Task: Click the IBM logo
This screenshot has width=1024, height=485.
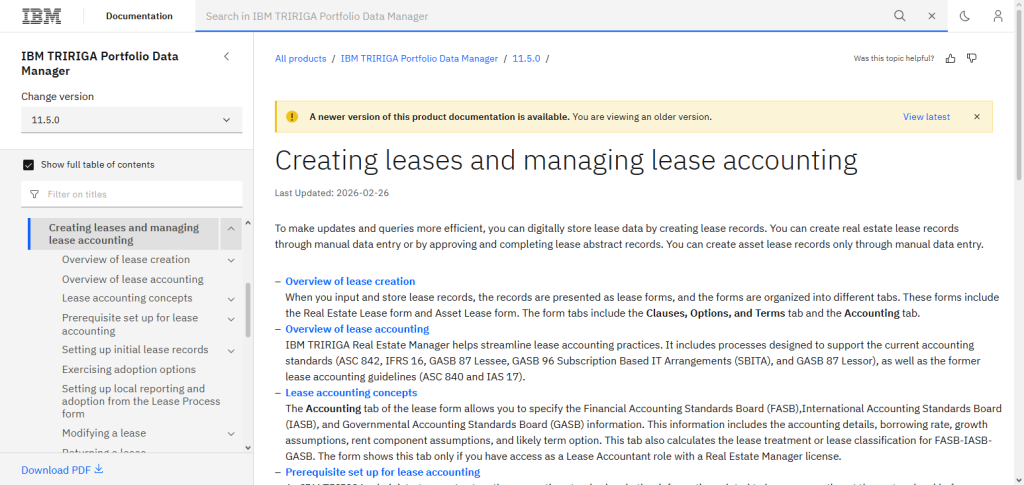Action: tap(42, 16)
